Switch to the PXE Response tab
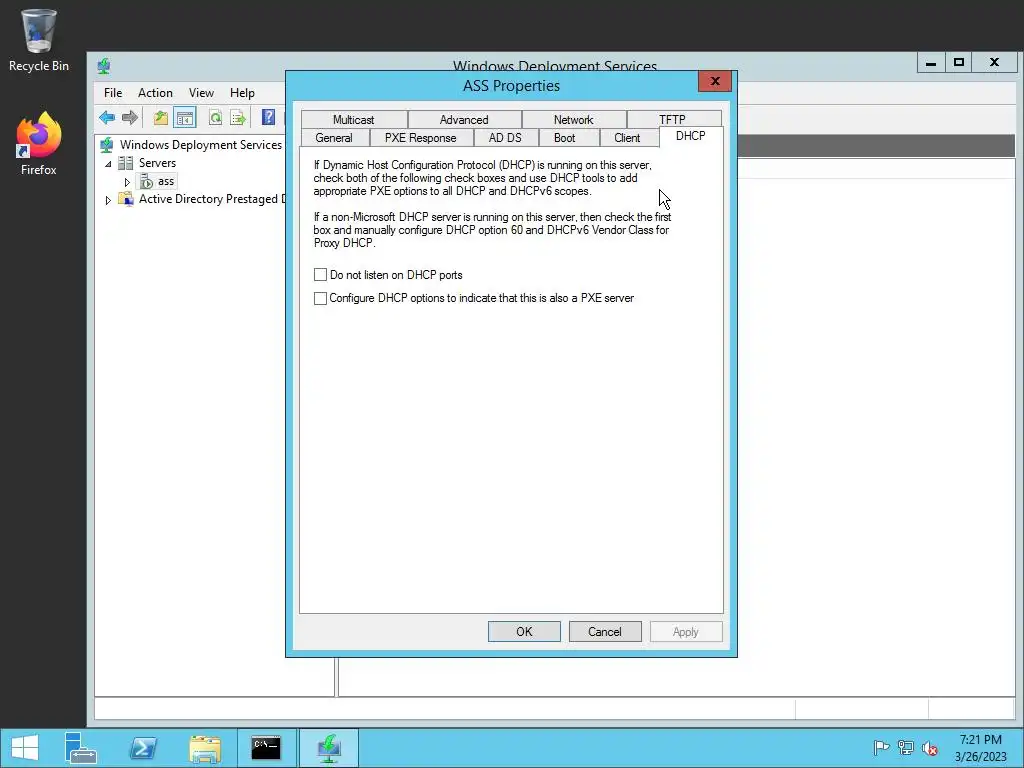Screen dimensions: 1024x768 pos(421,138)
